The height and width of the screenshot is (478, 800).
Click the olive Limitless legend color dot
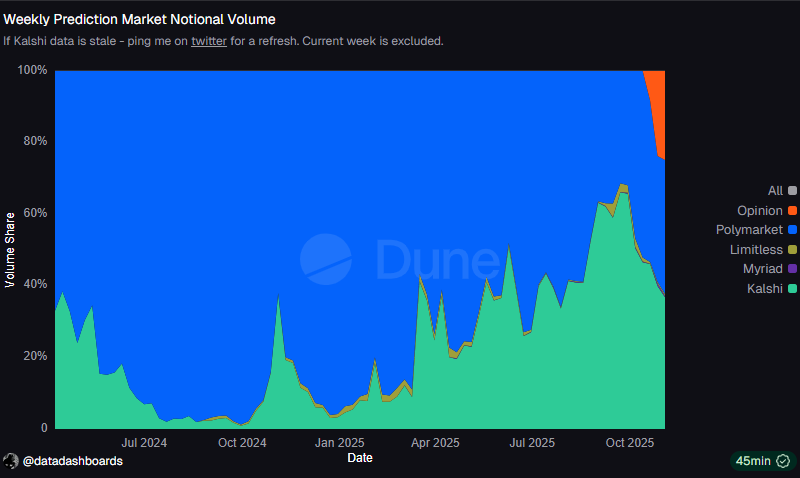pyautogui.click(x=792, y=249)
